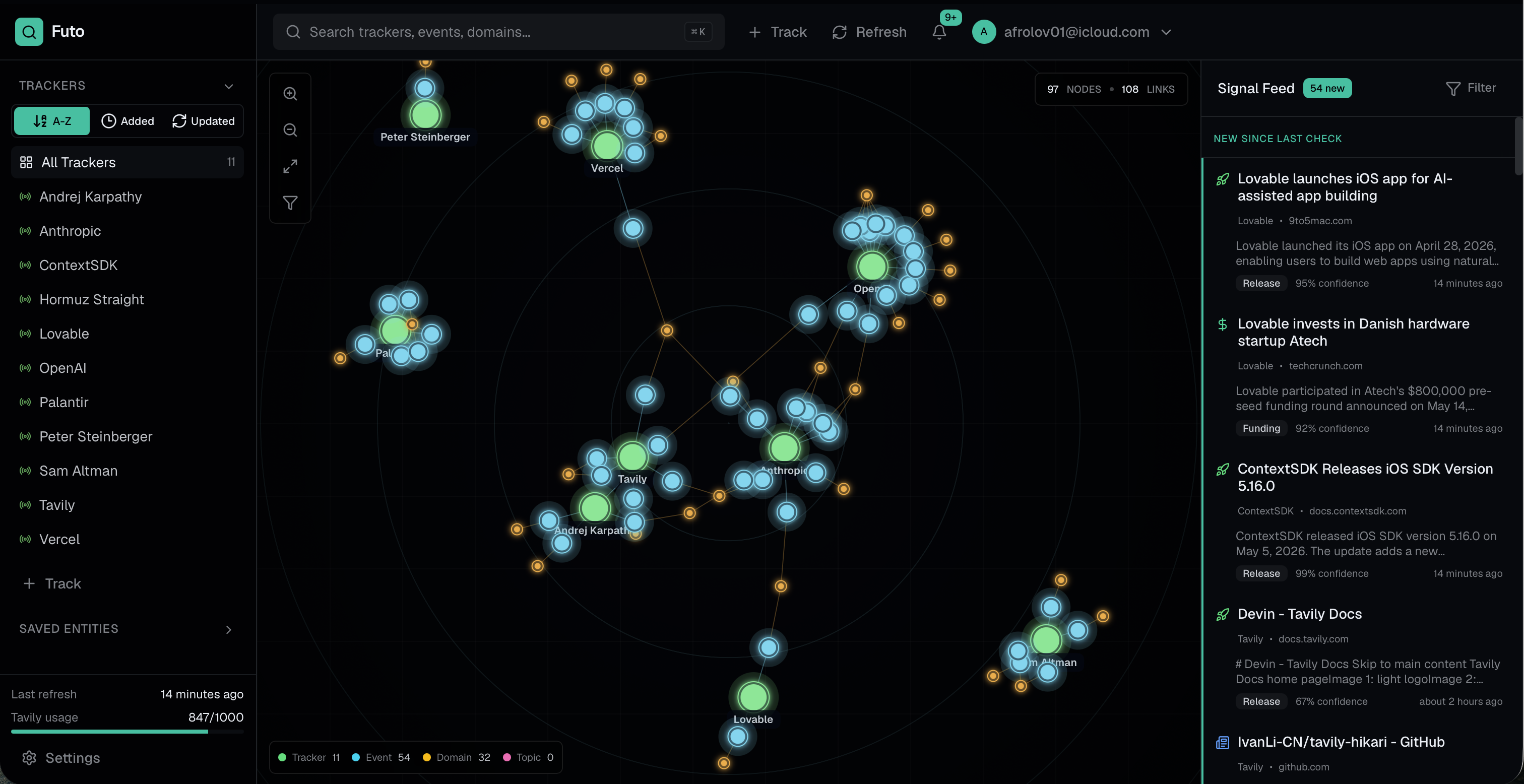Zoom in on the graph
The width and height of the screenshot is (1524, 784).
290,94
